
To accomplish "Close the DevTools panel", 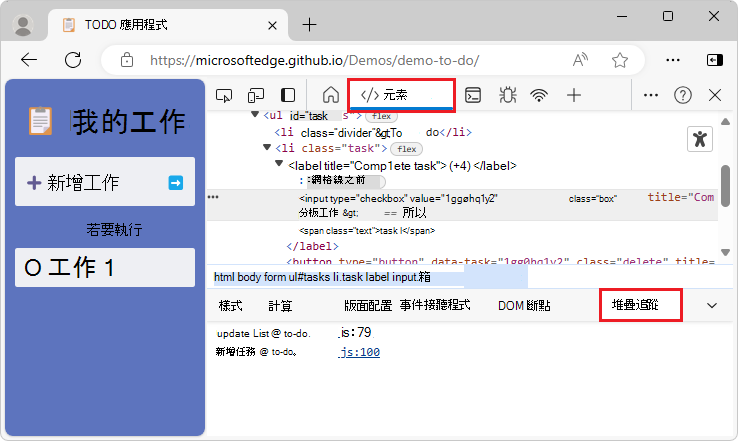I will 714,95.
